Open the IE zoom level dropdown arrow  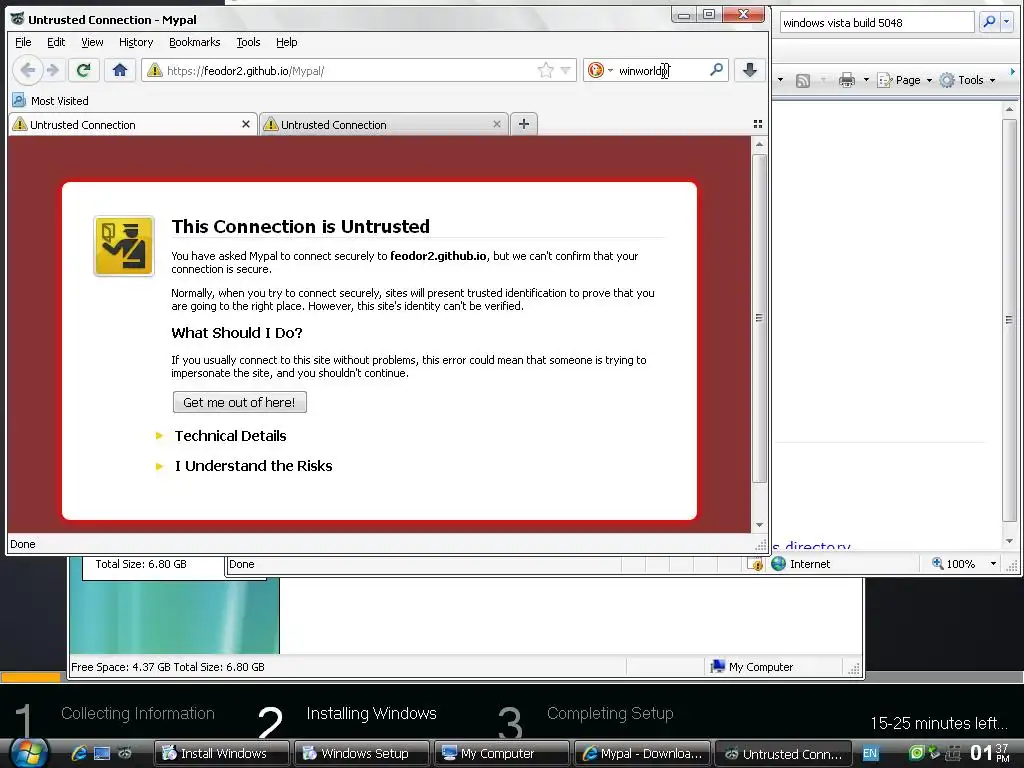(993, 564)
